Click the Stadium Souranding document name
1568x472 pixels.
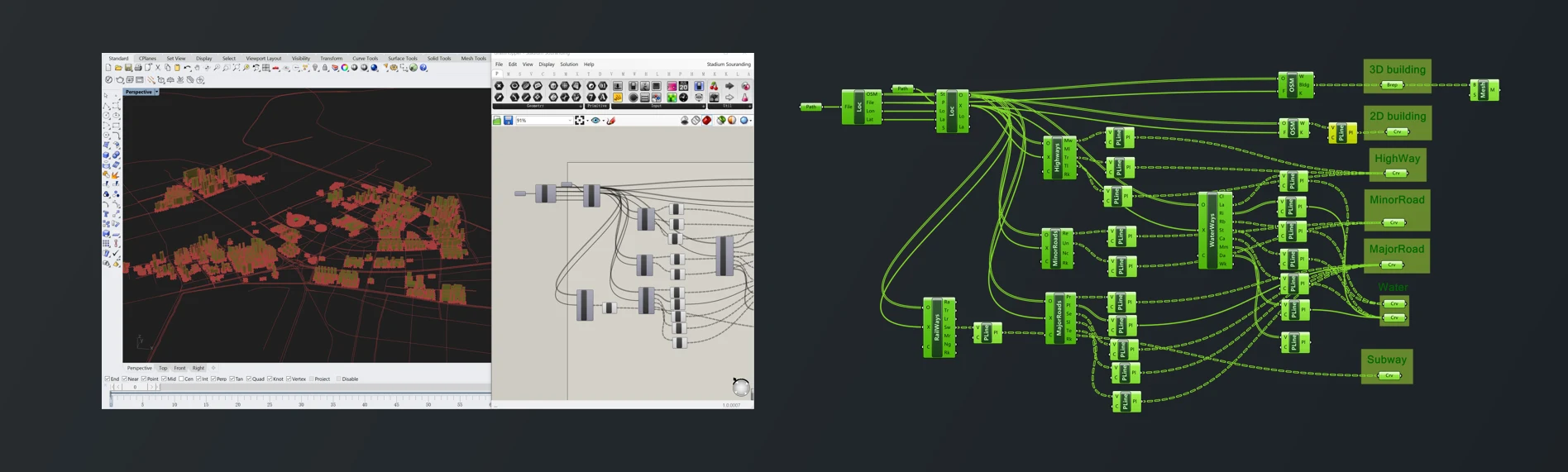coord(729,64)
